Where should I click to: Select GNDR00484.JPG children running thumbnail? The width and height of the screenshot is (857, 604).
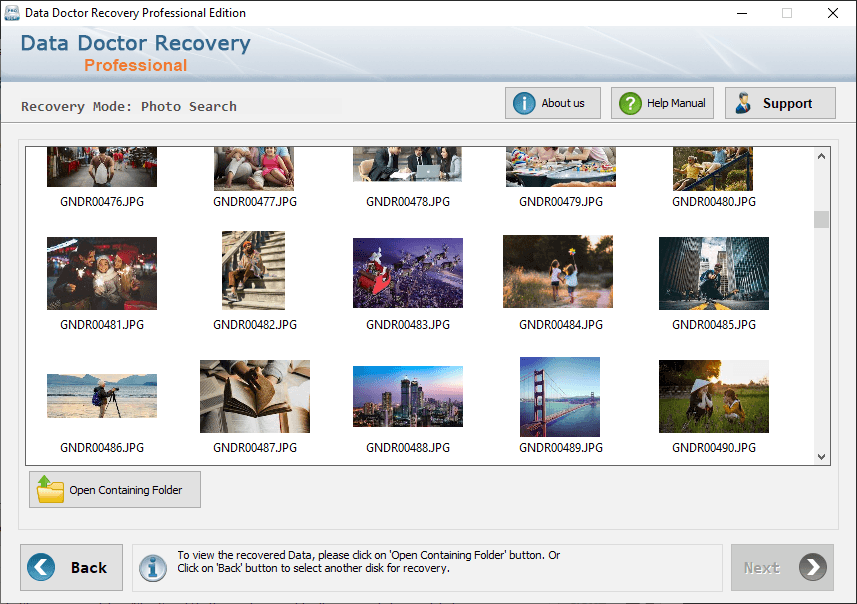558,272
